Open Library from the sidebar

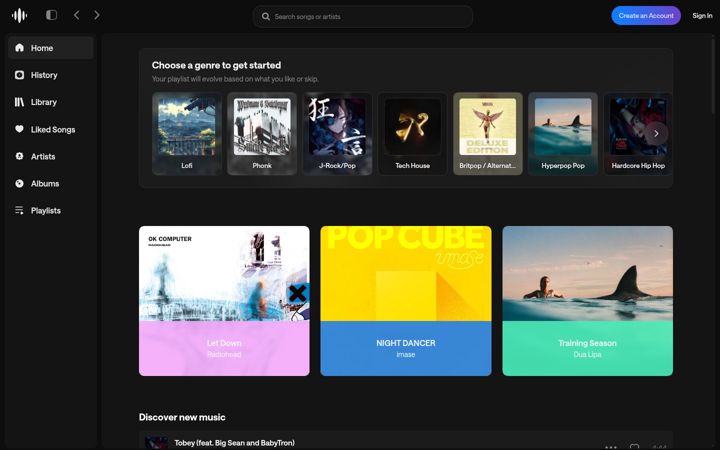click(x=51, y=102)
